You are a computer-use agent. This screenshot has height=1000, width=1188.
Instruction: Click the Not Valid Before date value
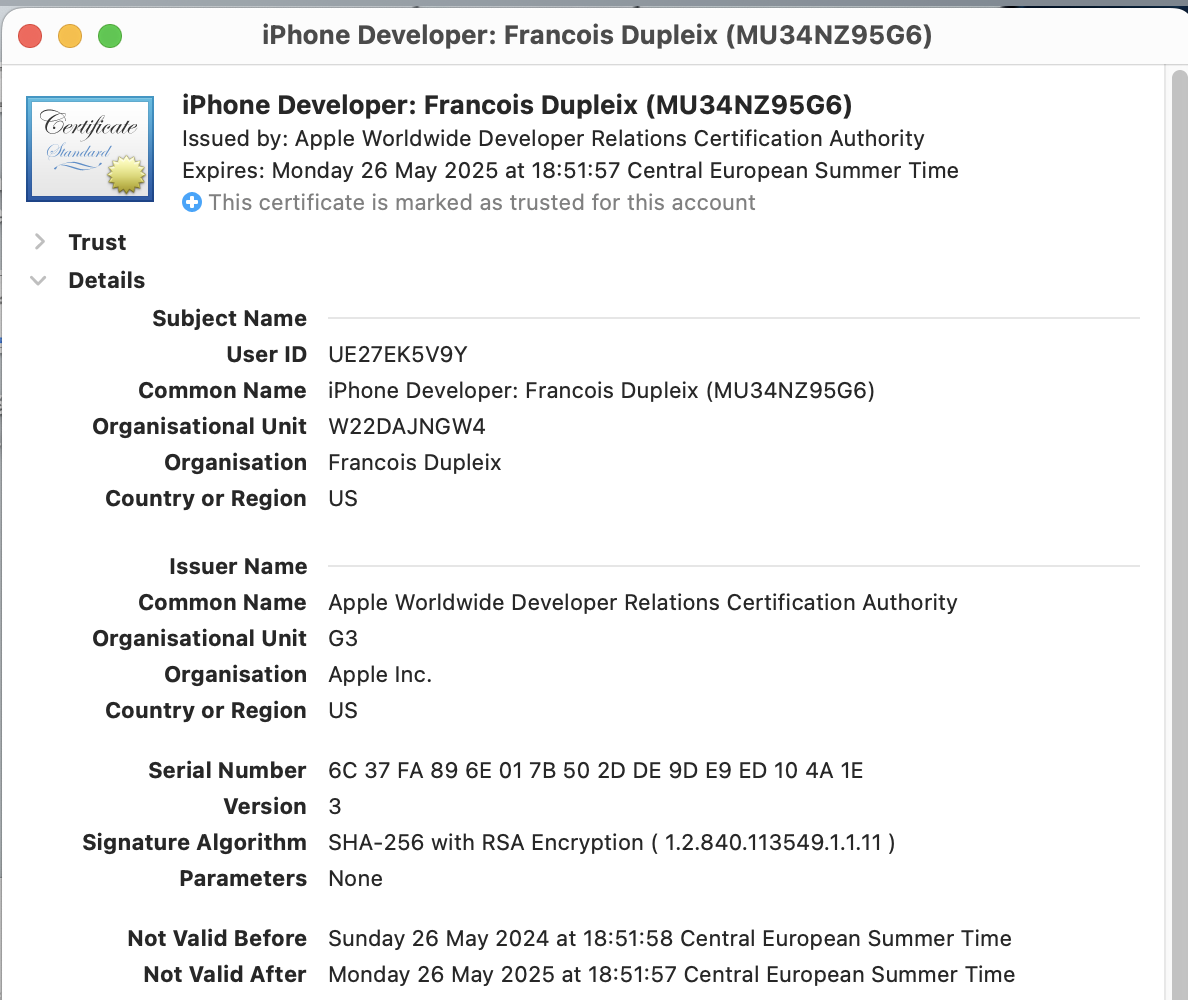click(x=670, y=938)
